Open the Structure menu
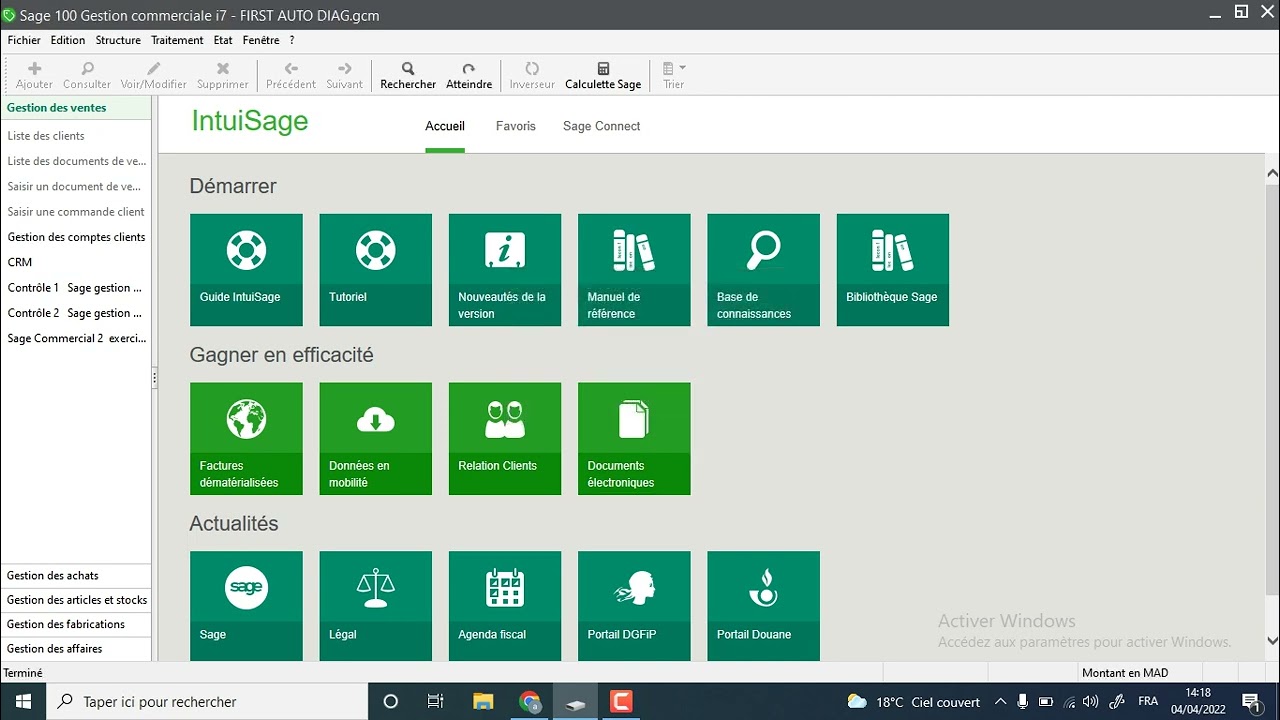 click(118, 40)
